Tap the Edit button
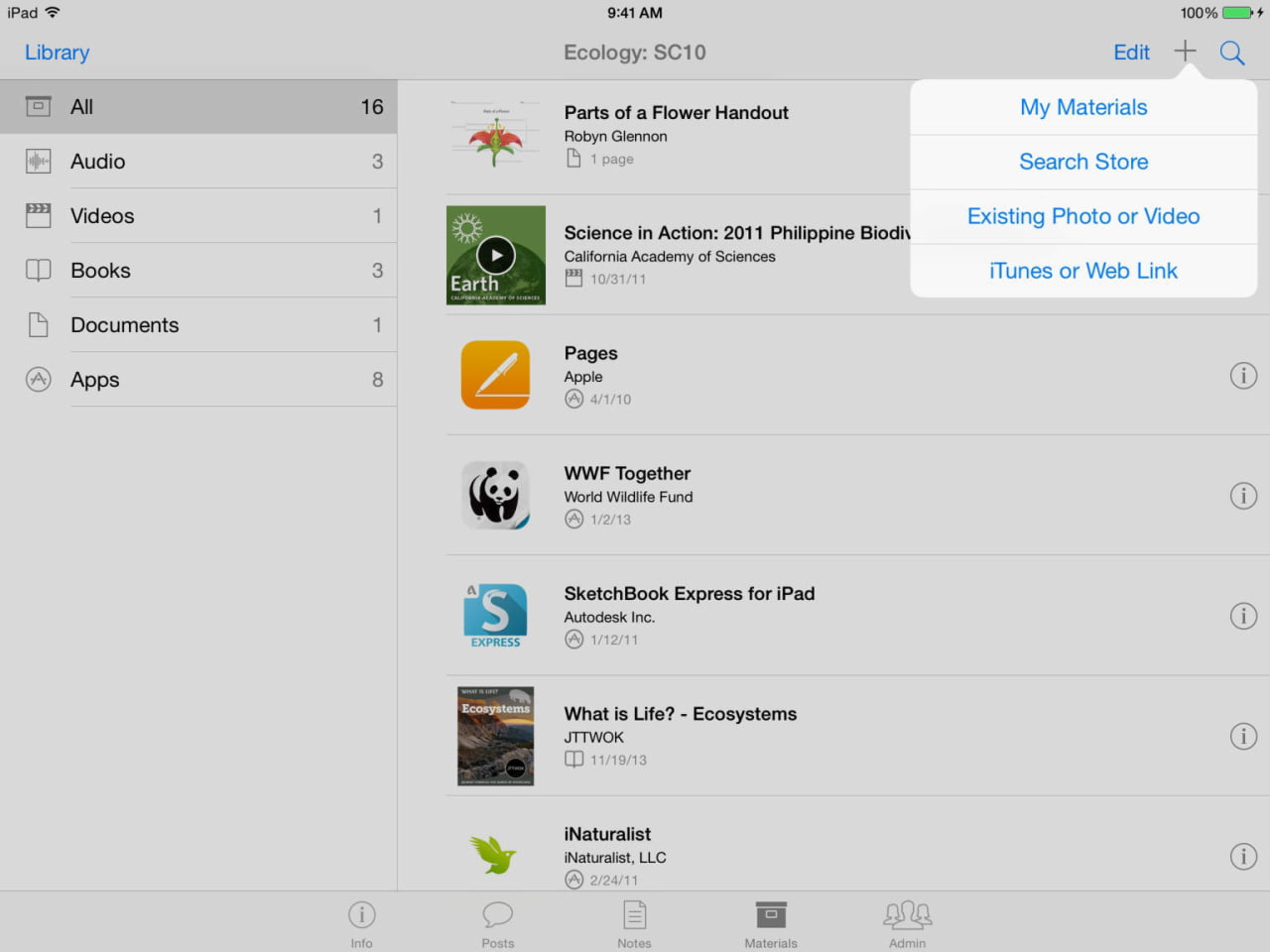 [1131, 53]
